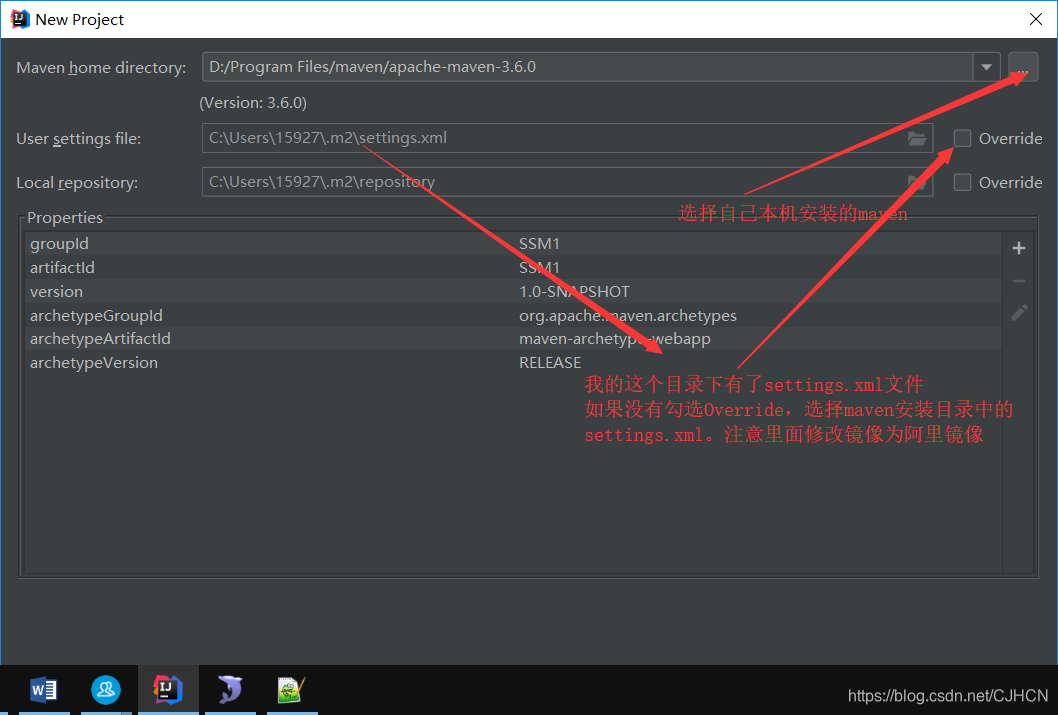Add a property with the plus icon
This screenshot has width=1058, height=715.
tap(1019, 248)
